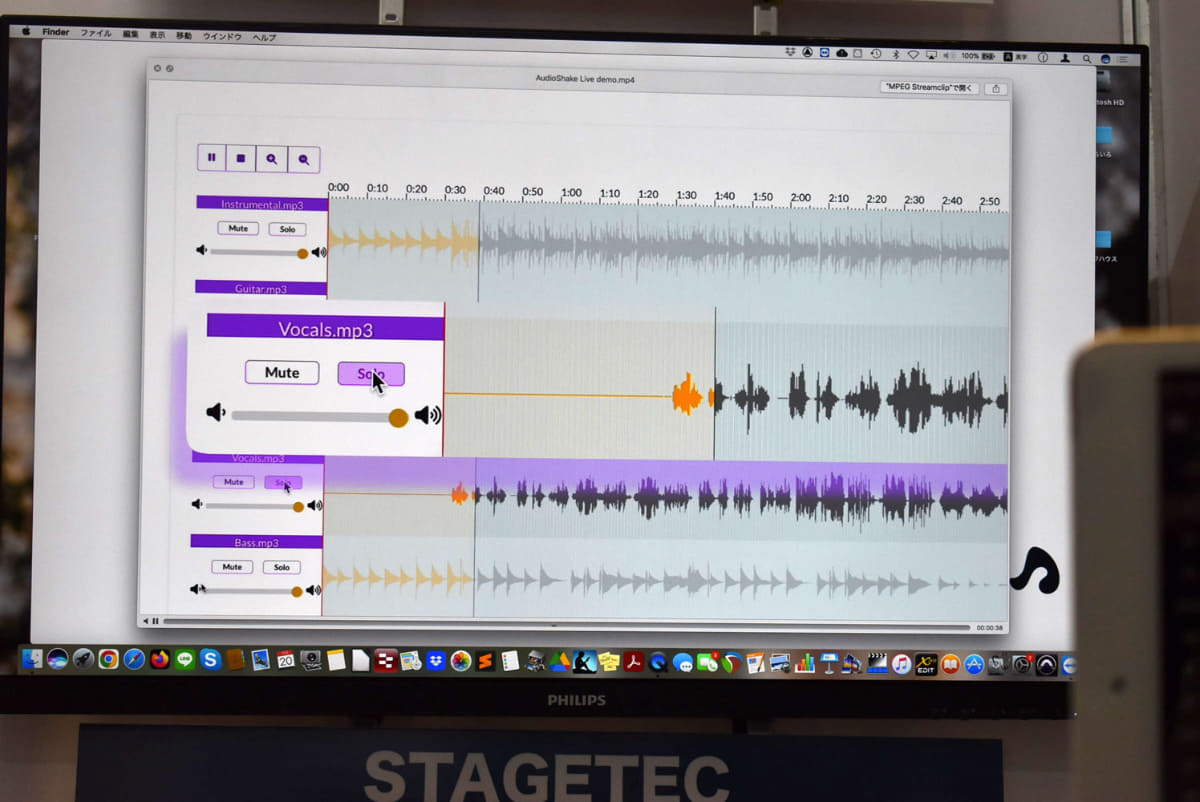Jump to the 2:00 timeline marker
The image size is (1200, 802).
click(x=801, y=198)
